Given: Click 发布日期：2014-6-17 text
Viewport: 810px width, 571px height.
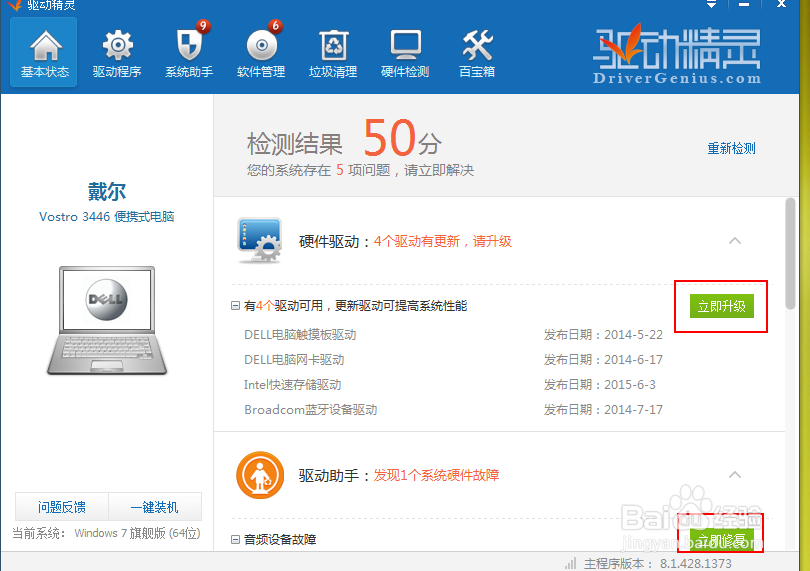Looking at the screenshot, I should (603, 360).
